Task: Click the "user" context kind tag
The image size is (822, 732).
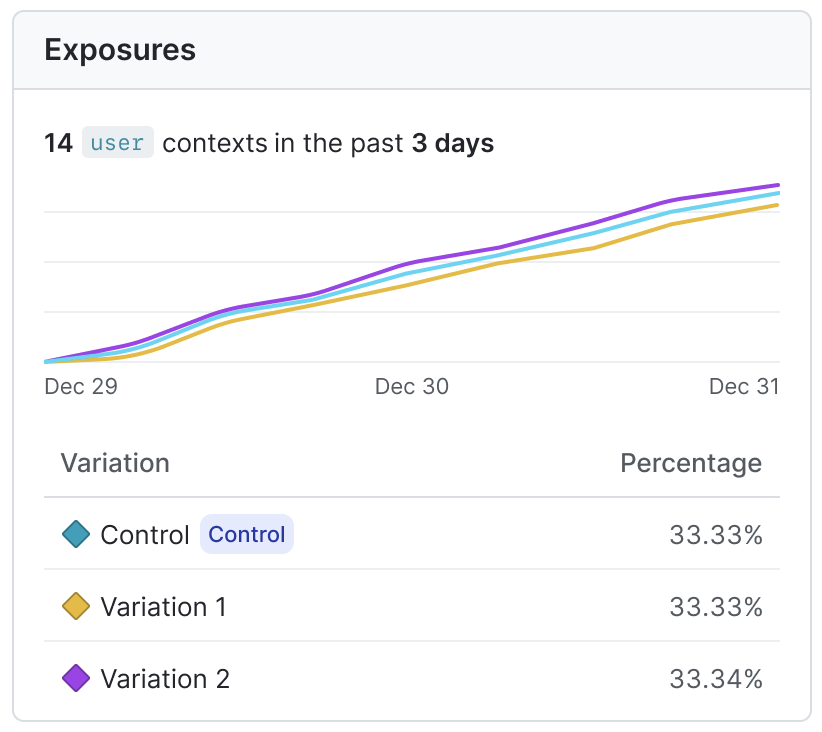Action: coord(117,143)
